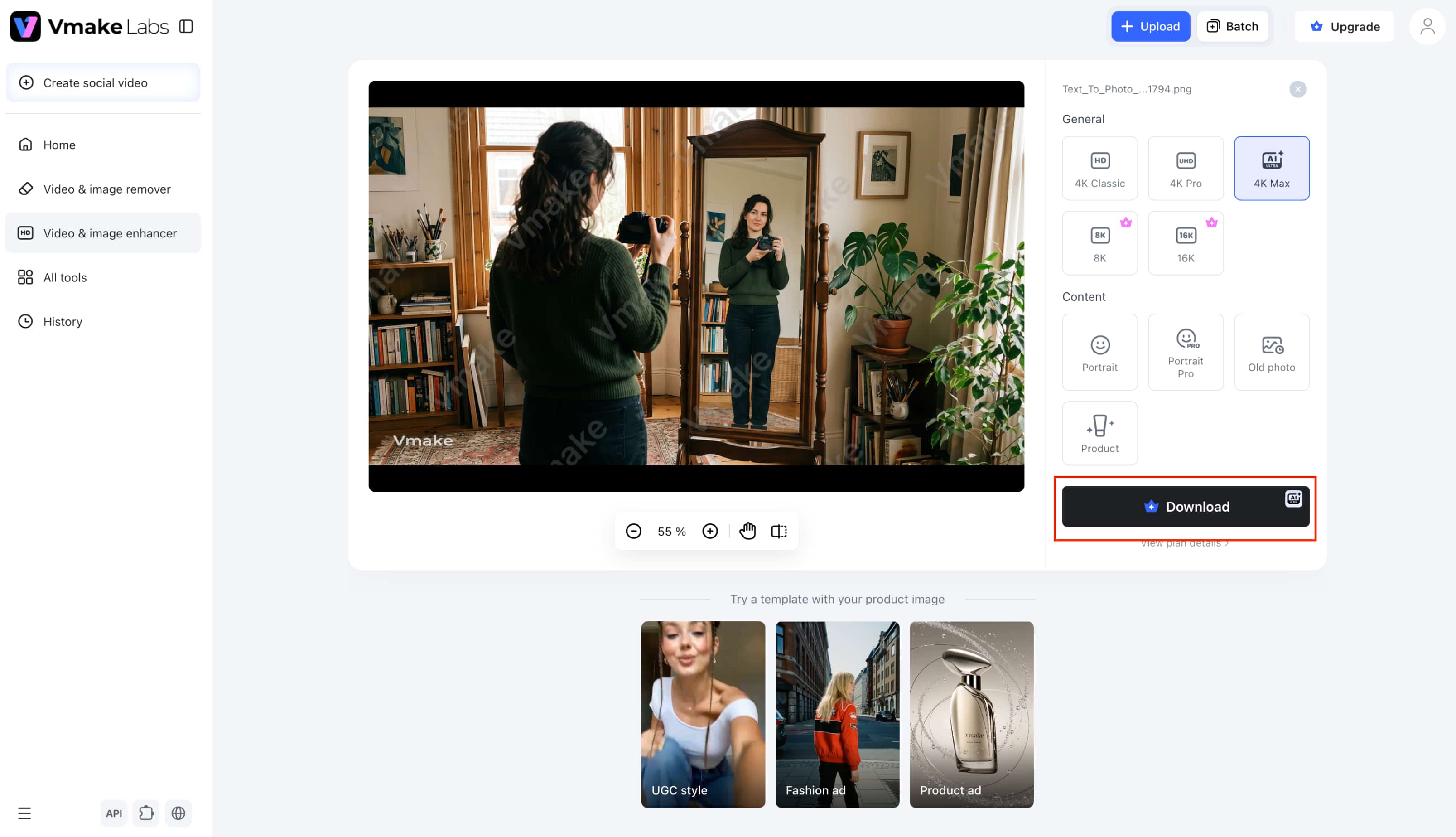Image resolution: width=1456 pixels, height=837 pixels.
Task: Open the Fashion ad template
Action: (x=837, y=715)
